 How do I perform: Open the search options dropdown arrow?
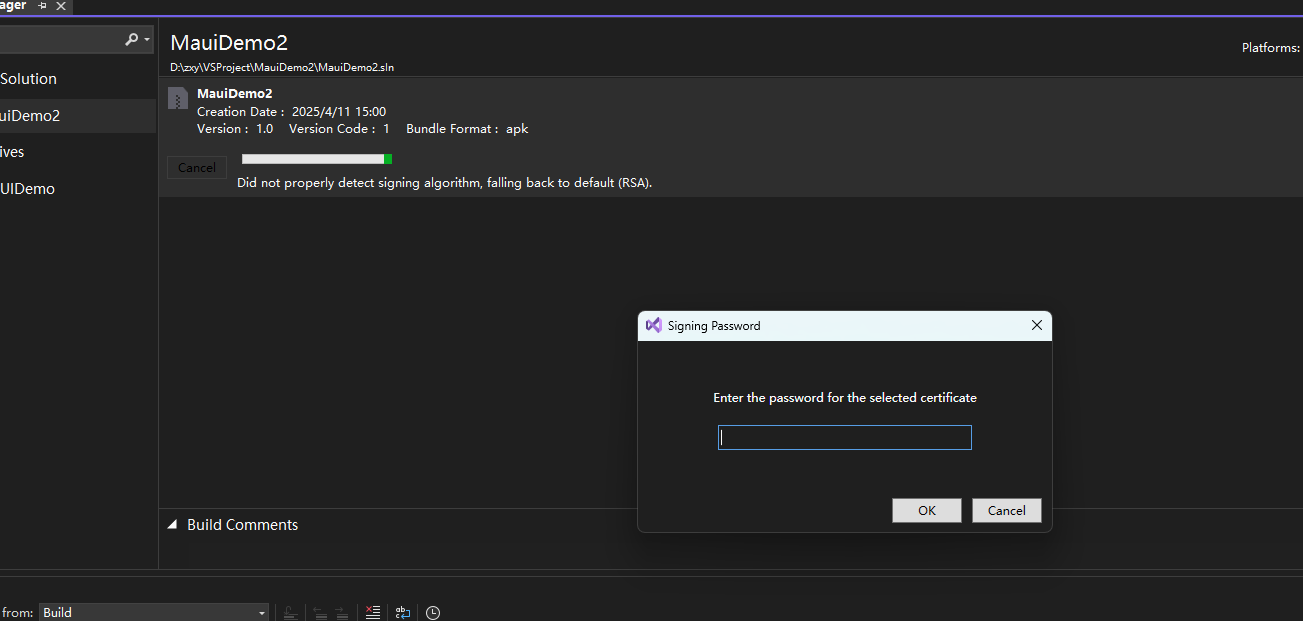[147, 40]
